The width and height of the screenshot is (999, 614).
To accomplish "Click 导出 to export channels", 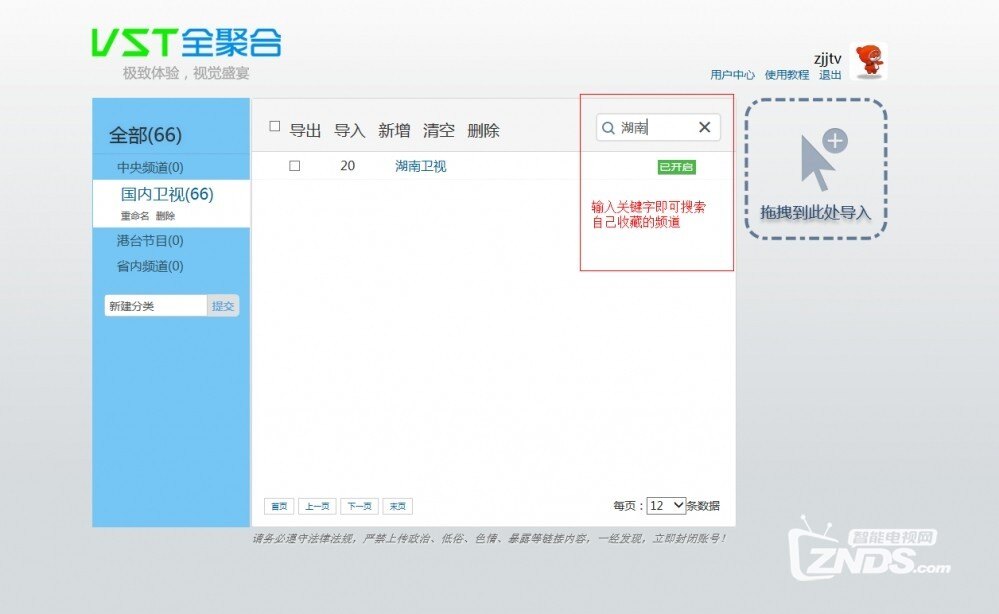I will (x=305, y=130).
